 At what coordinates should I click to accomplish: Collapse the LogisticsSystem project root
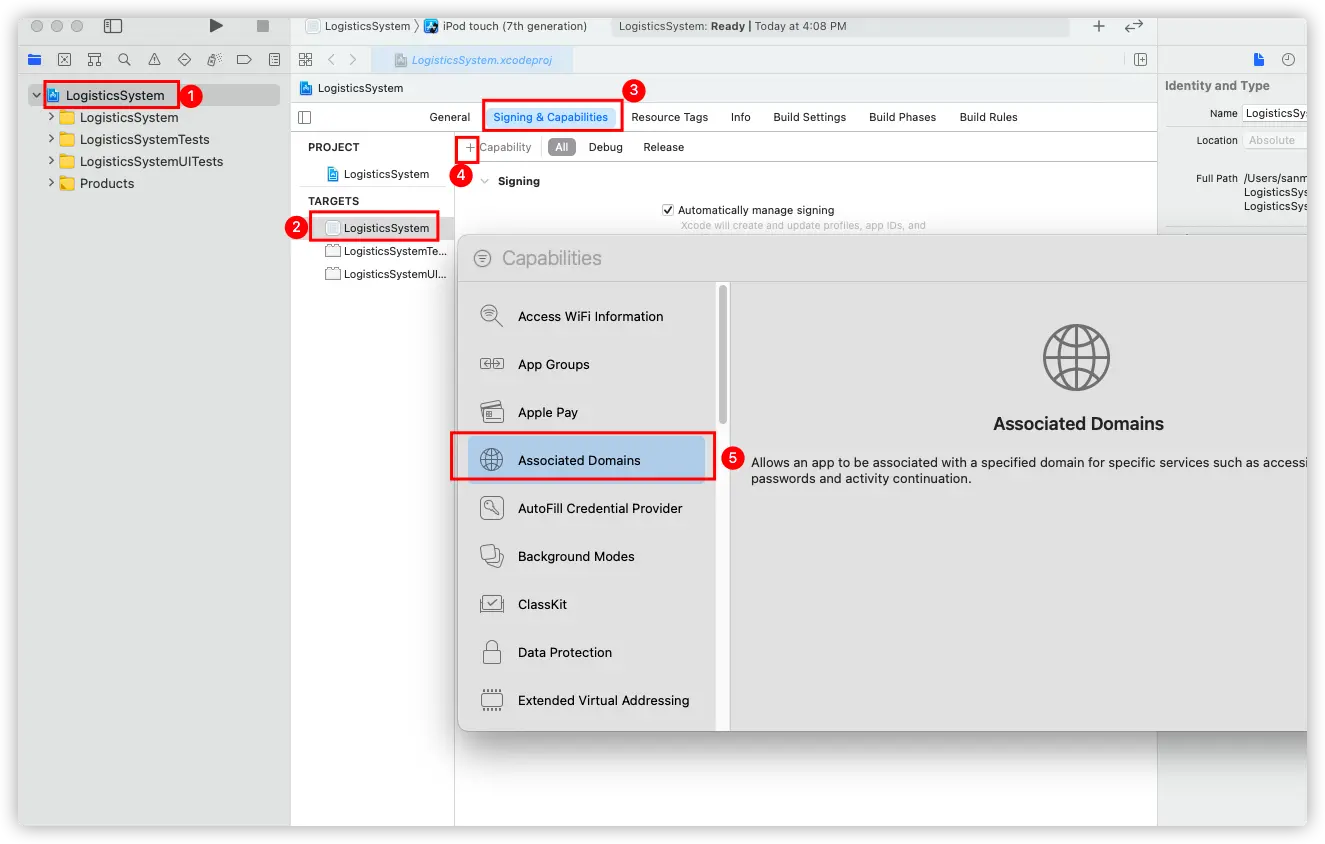point(37,96)
